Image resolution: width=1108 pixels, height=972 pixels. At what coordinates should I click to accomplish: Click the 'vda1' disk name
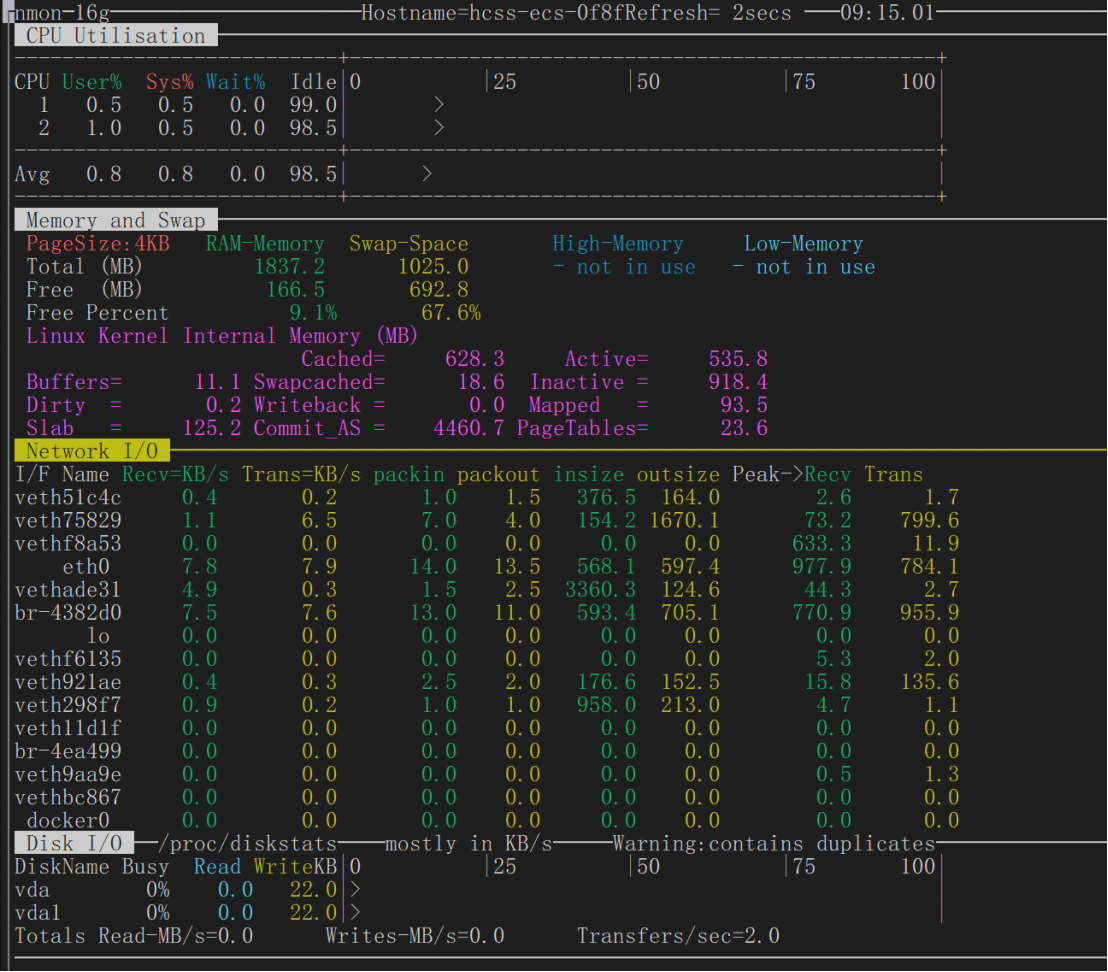click(x=38, y=913)
